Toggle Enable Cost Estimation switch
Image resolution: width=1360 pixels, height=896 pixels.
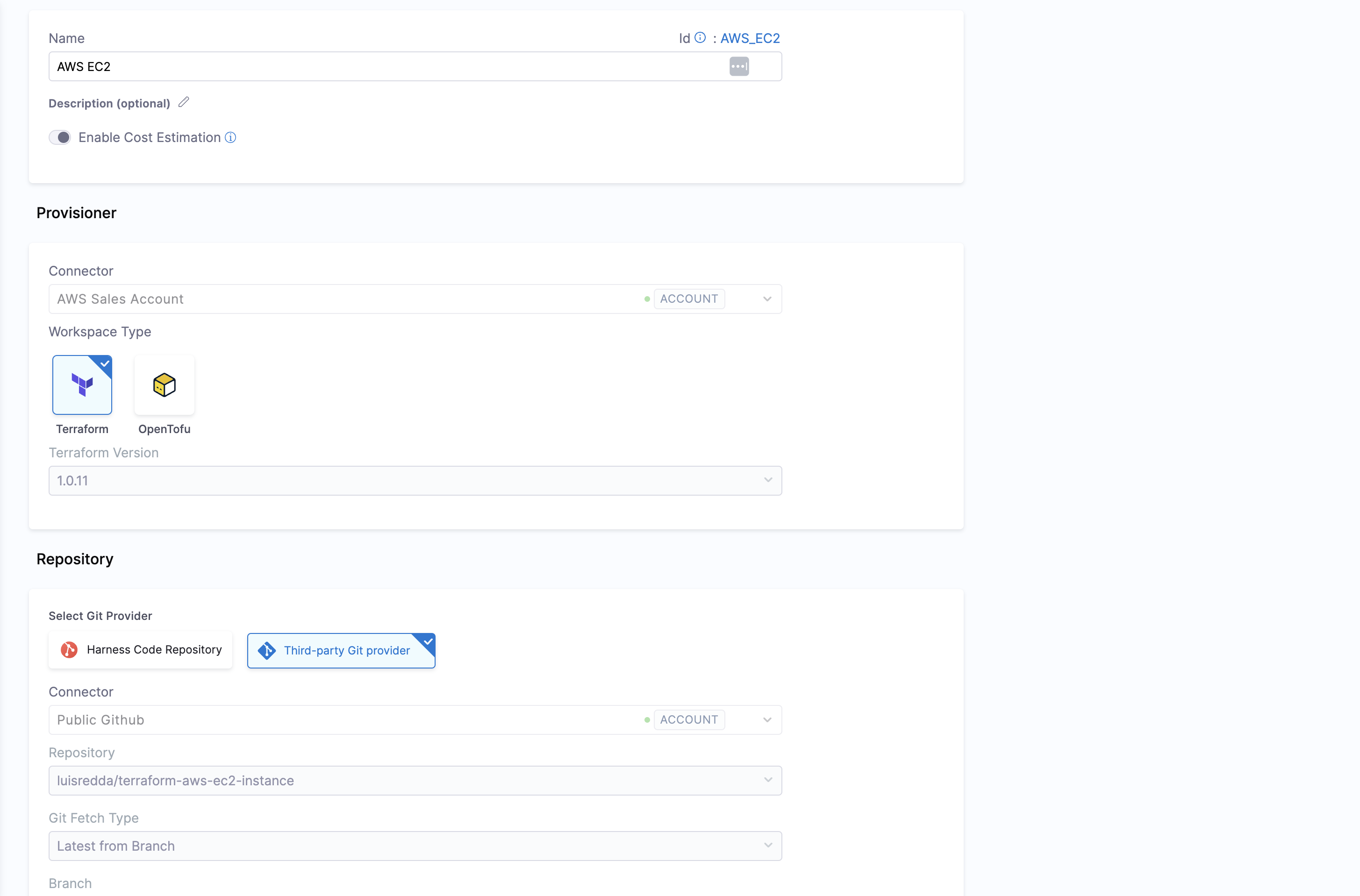[60, 137]
